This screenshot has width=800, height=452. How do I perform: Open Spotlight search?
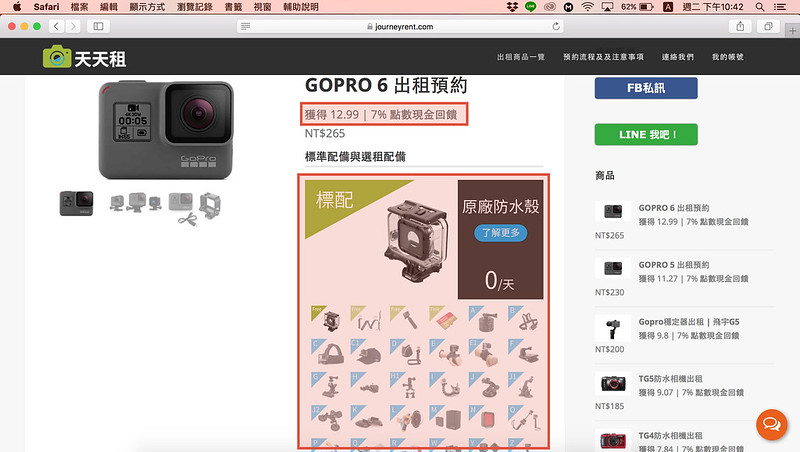[x=760, y=7]
